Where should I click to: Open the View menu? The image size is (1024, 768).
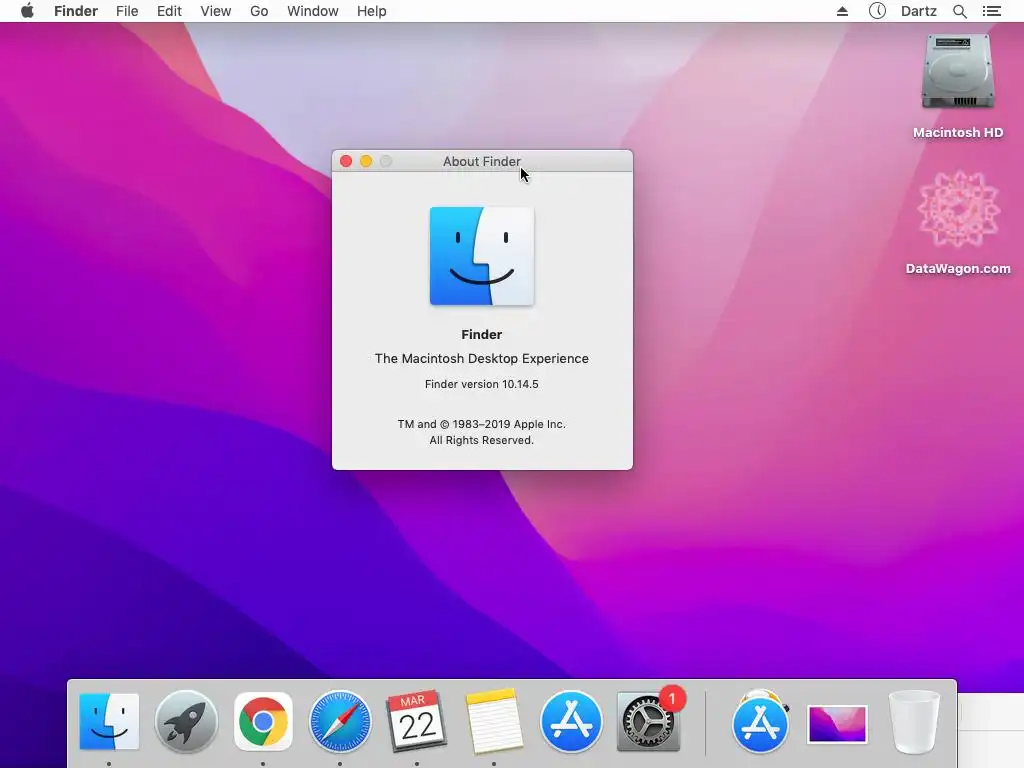216,11
